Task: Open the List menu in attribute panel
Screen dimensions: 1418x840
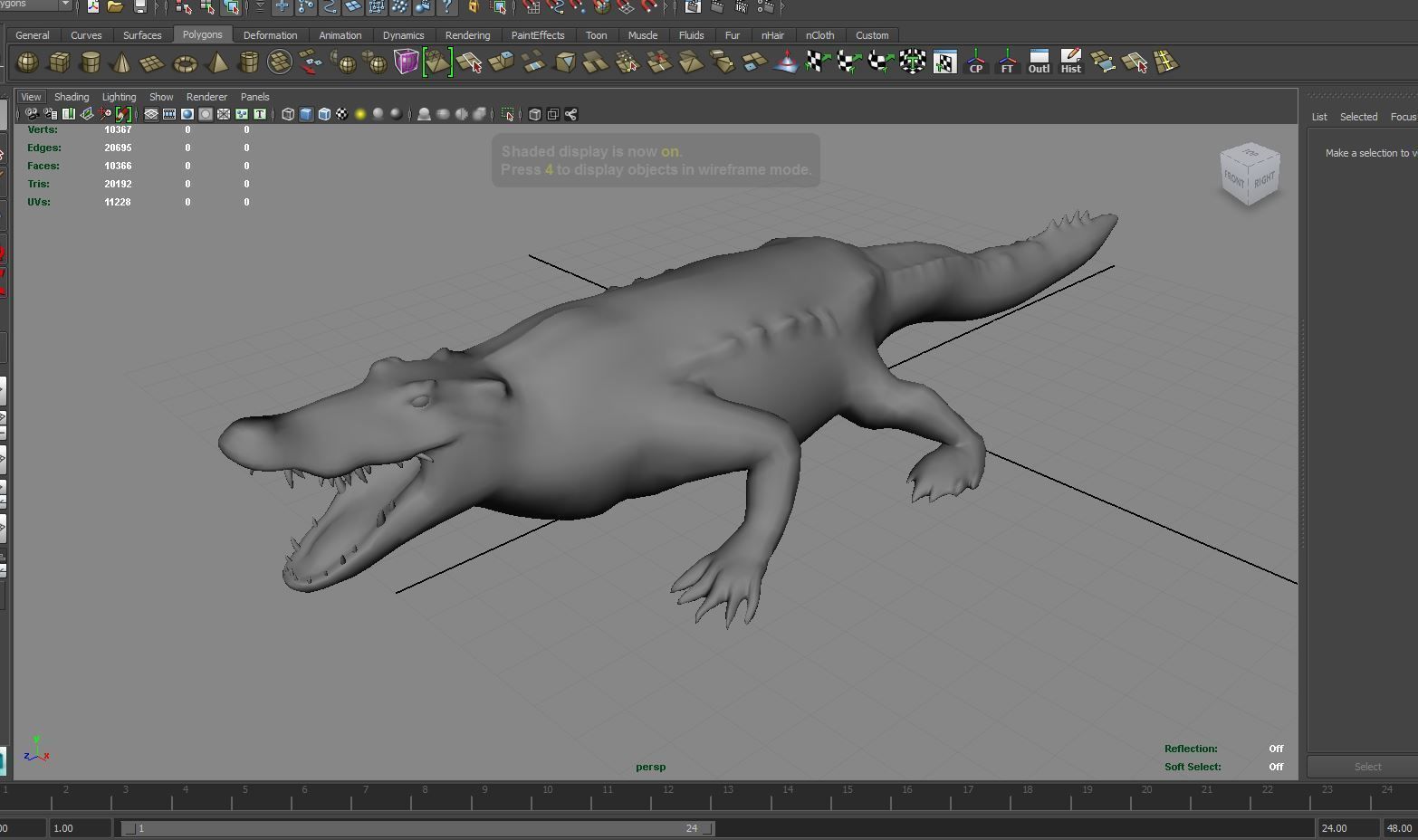Action: (1319, 117)
